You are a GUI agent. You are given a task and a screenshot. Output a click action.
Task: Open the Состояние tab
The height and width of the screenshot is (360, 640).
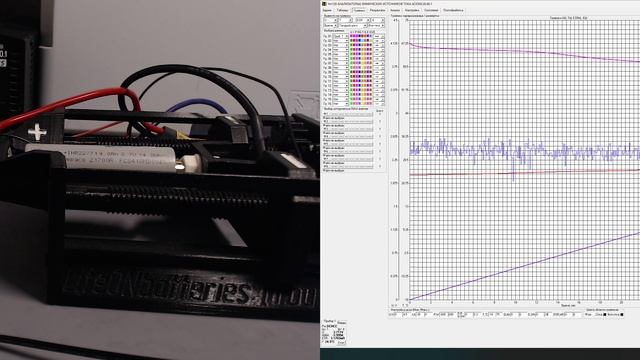(x=431, y=10)
